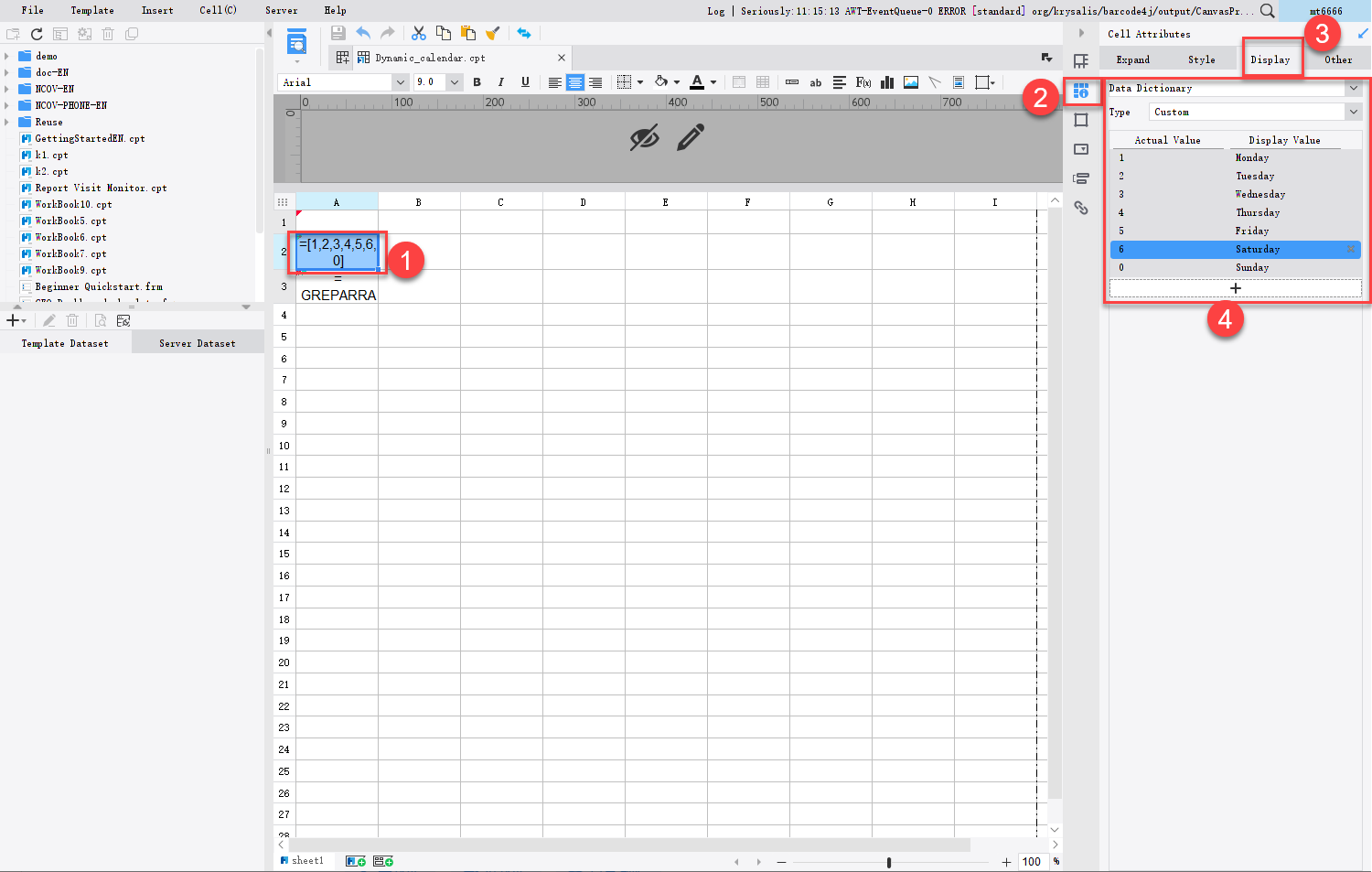The image size is (1372, 872).
Task: Toggle italic formatting
Action: [x=500, y=82]
